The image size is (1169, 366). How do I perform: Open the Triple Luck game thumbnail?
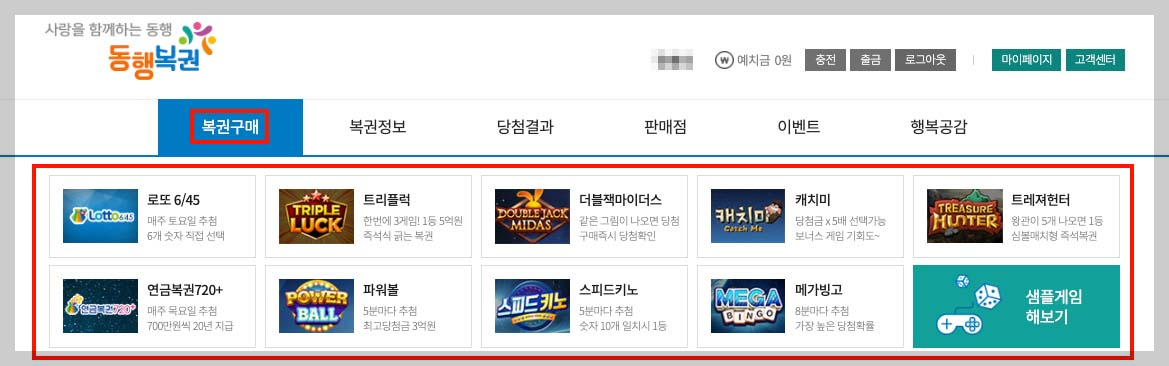[316, 216]
